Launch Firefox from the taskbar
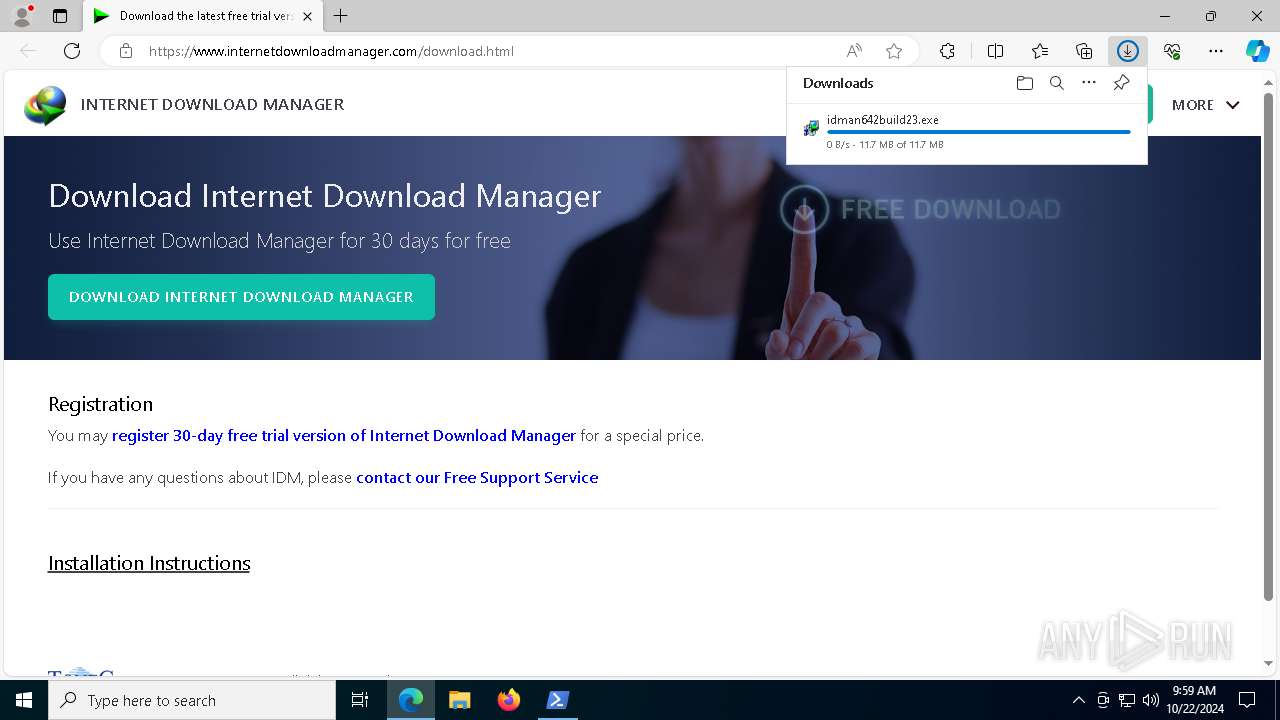 coord(509,700)
